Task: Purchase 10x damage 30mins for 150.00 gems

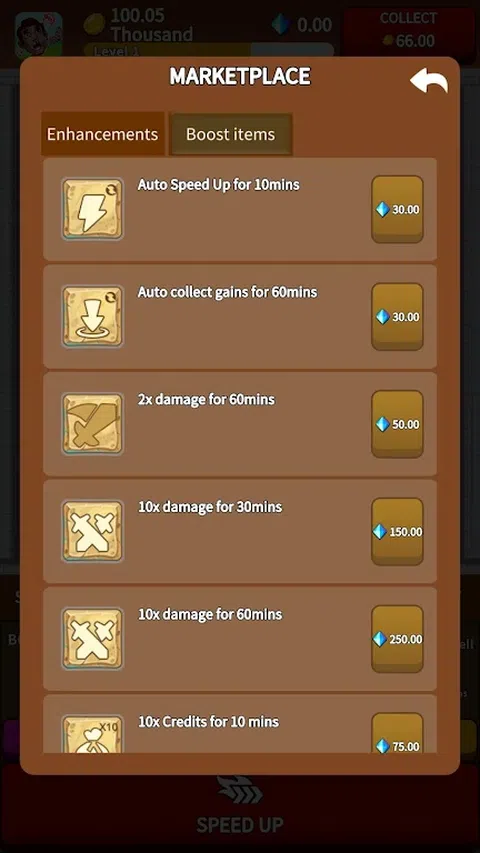Action: [x=397, y=531]
